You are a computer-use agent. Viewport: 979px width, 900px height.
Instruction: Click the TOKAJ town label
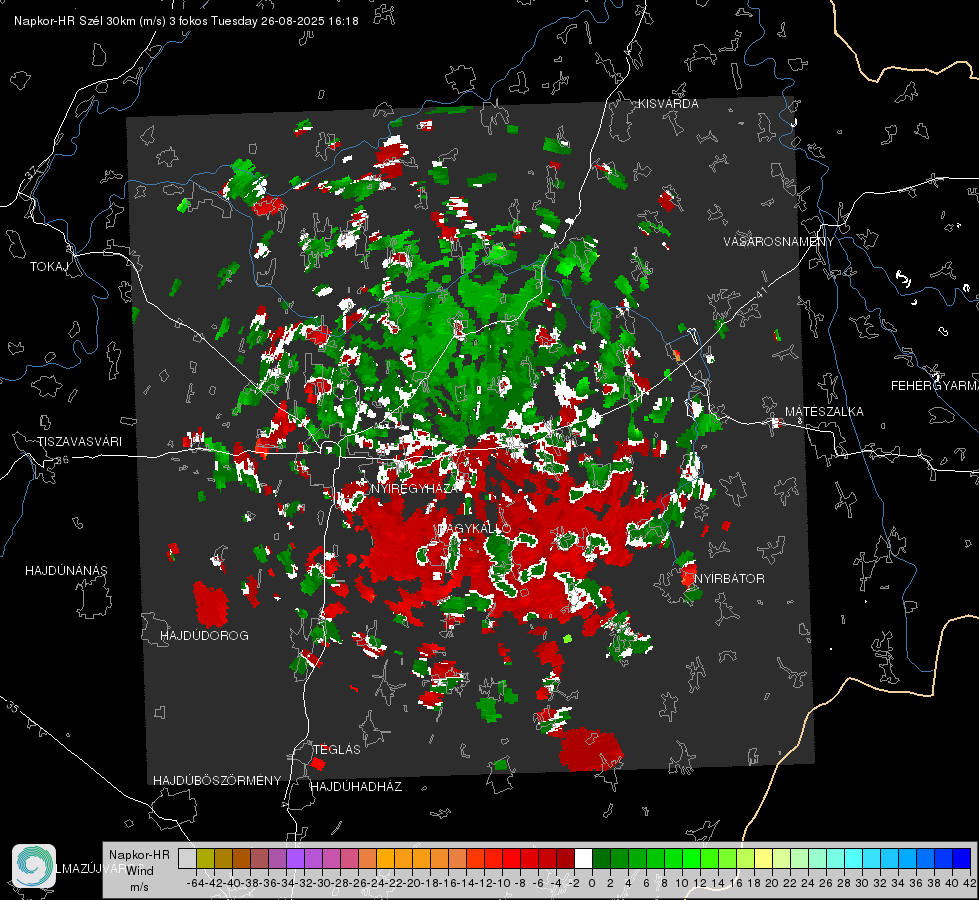click(49, 267)
